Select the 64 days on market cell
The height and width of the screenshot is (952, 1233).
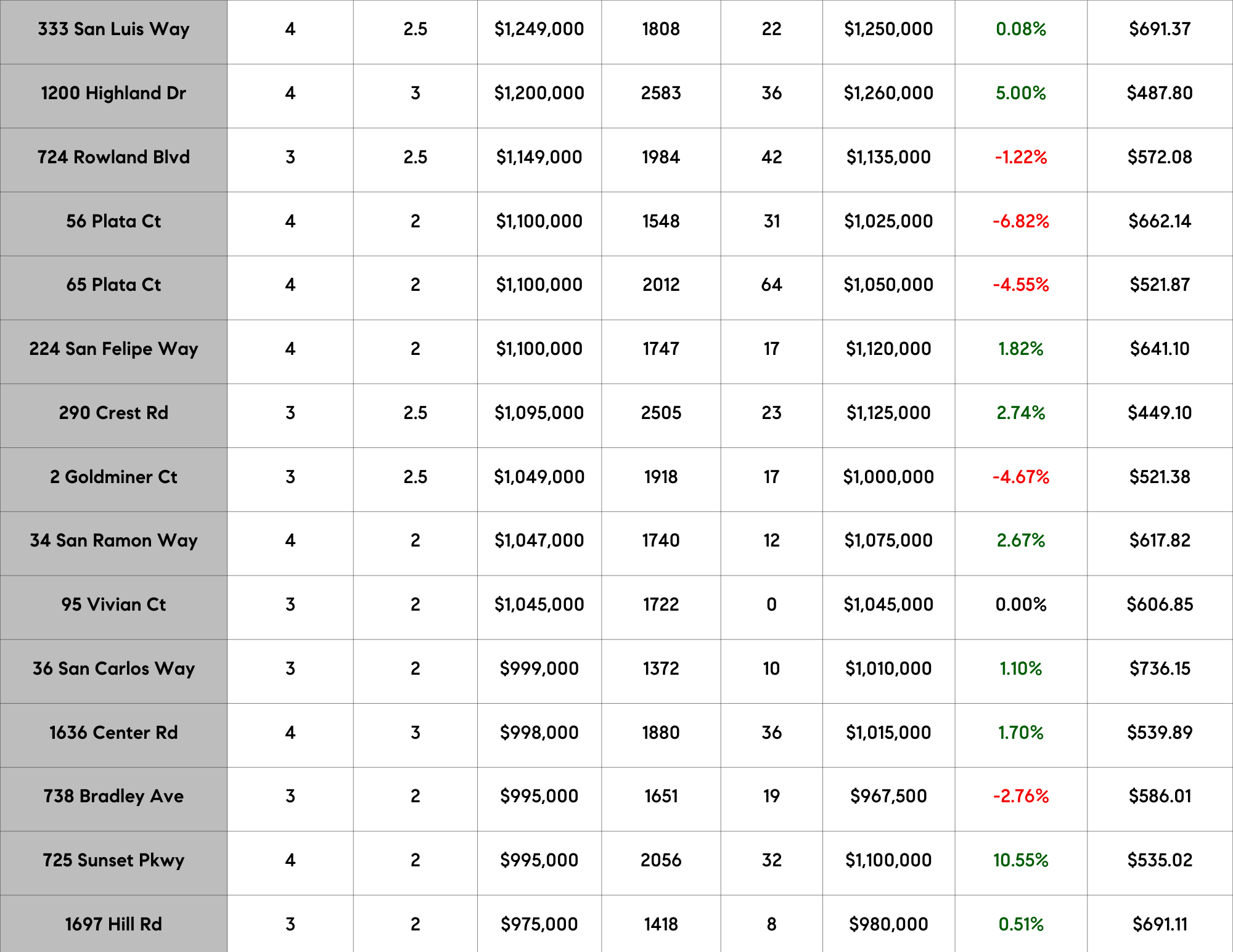pyautogui.click(x=771, y=285)
